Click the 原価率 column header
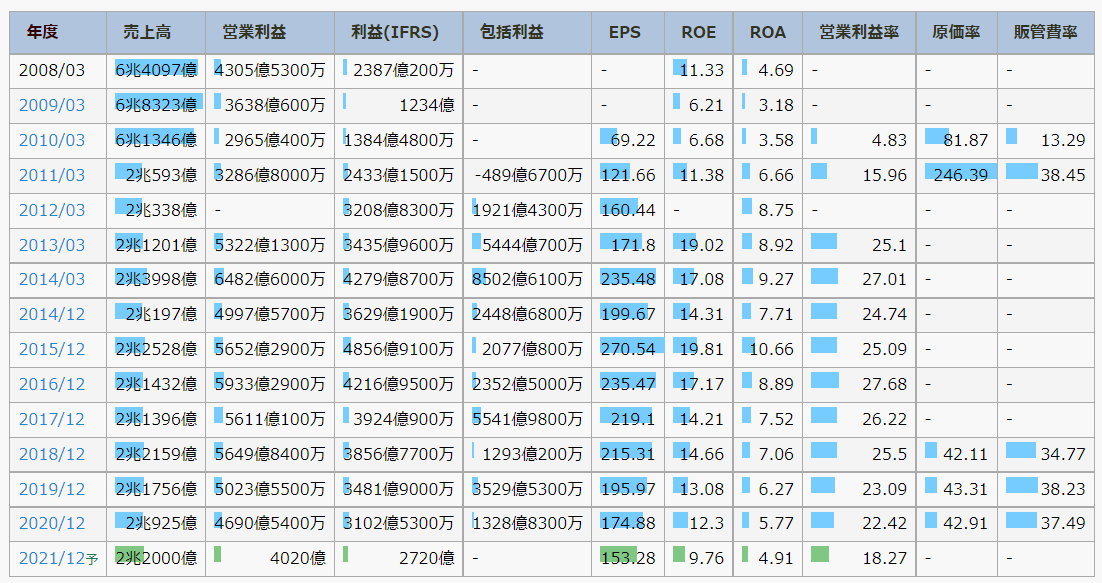 click(x=956, y=32)
